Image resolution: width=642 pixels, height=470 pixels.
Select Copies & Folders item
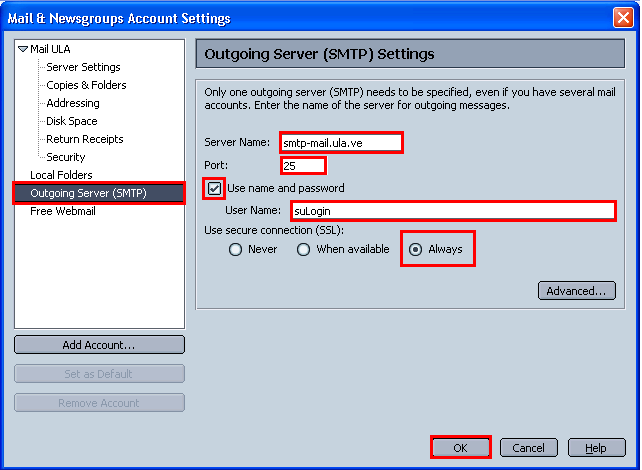[86, 85]
